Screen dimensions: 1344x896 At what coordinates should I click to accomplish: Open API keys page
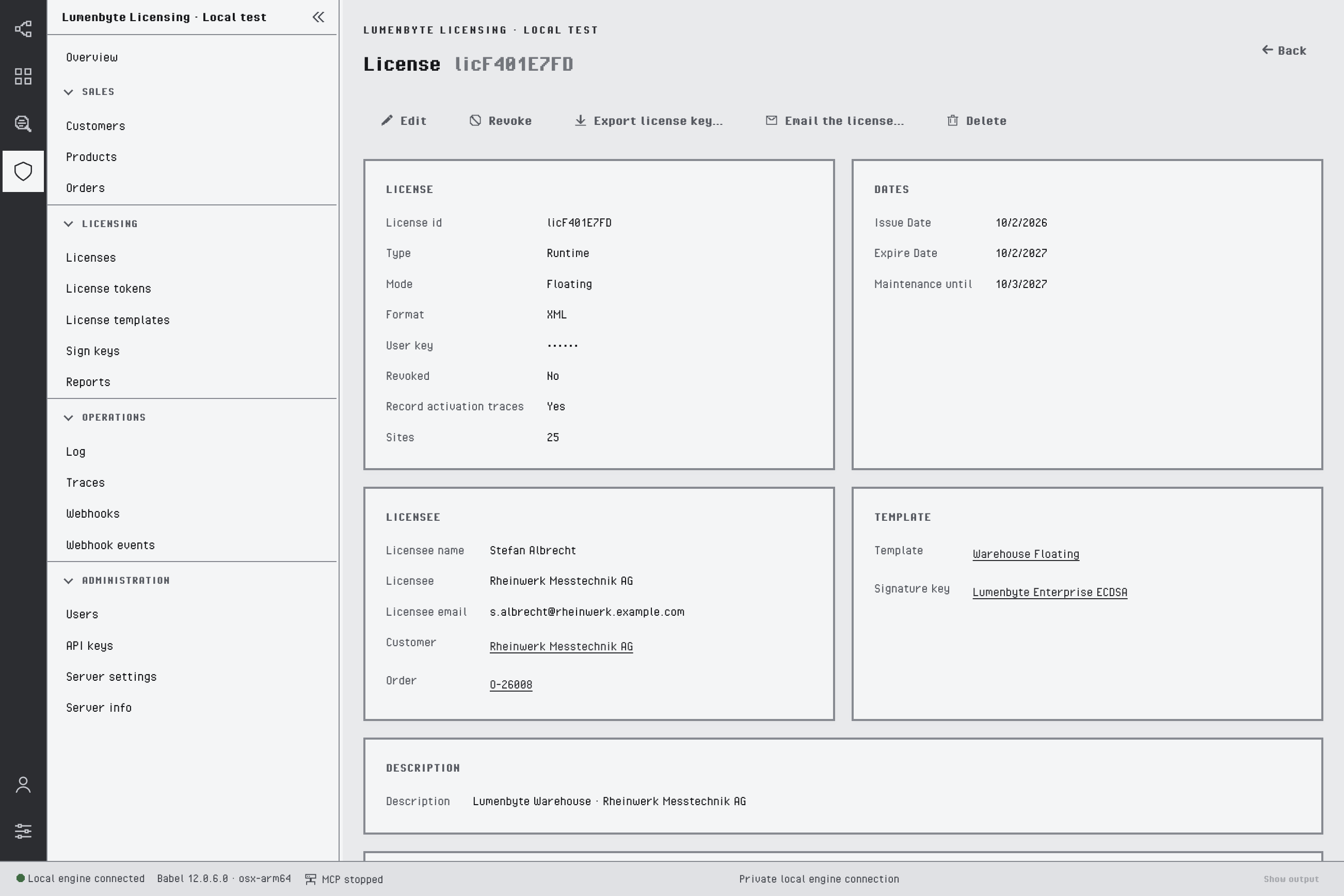tap(89, 646)
